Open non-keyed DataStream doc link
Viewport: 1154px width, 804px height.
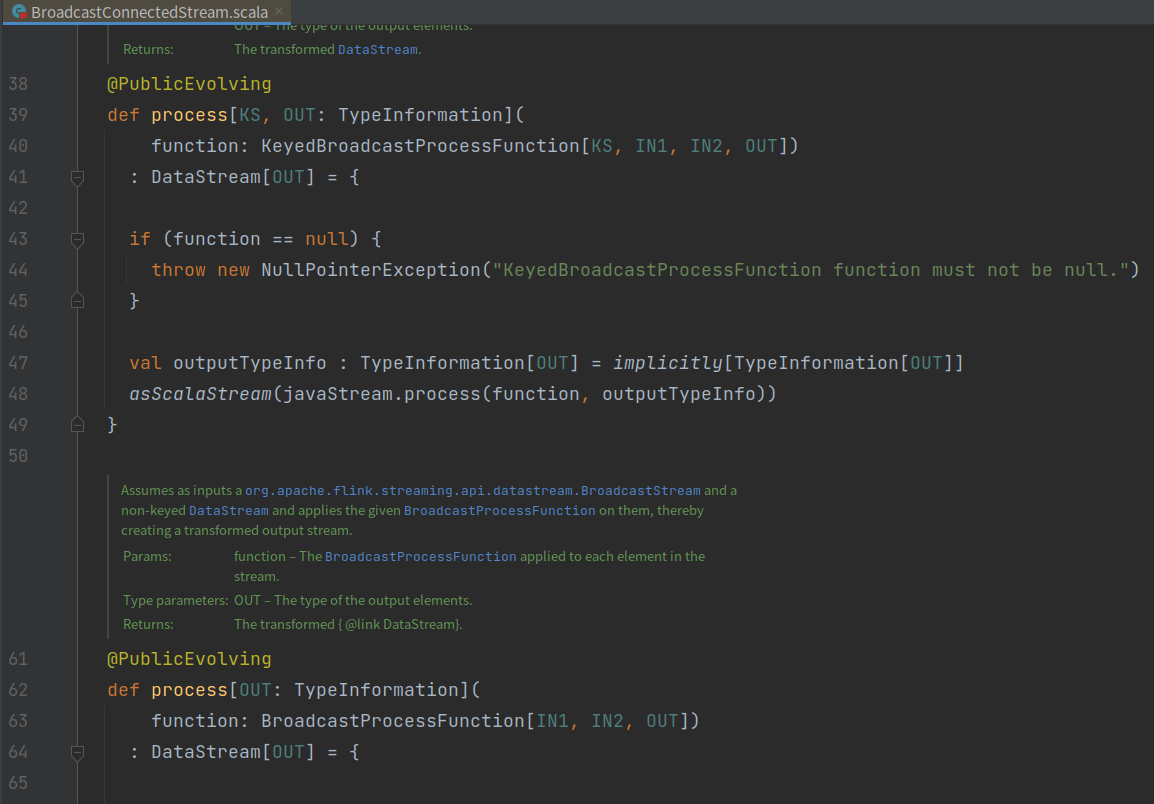point(229,510)
